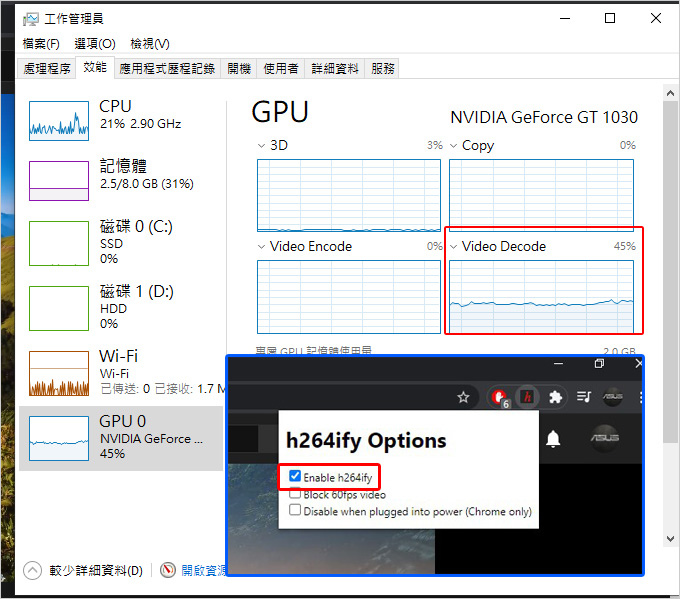Check Disable when plugged into power checkbox
680x599 pixels.
click(295, 510)
